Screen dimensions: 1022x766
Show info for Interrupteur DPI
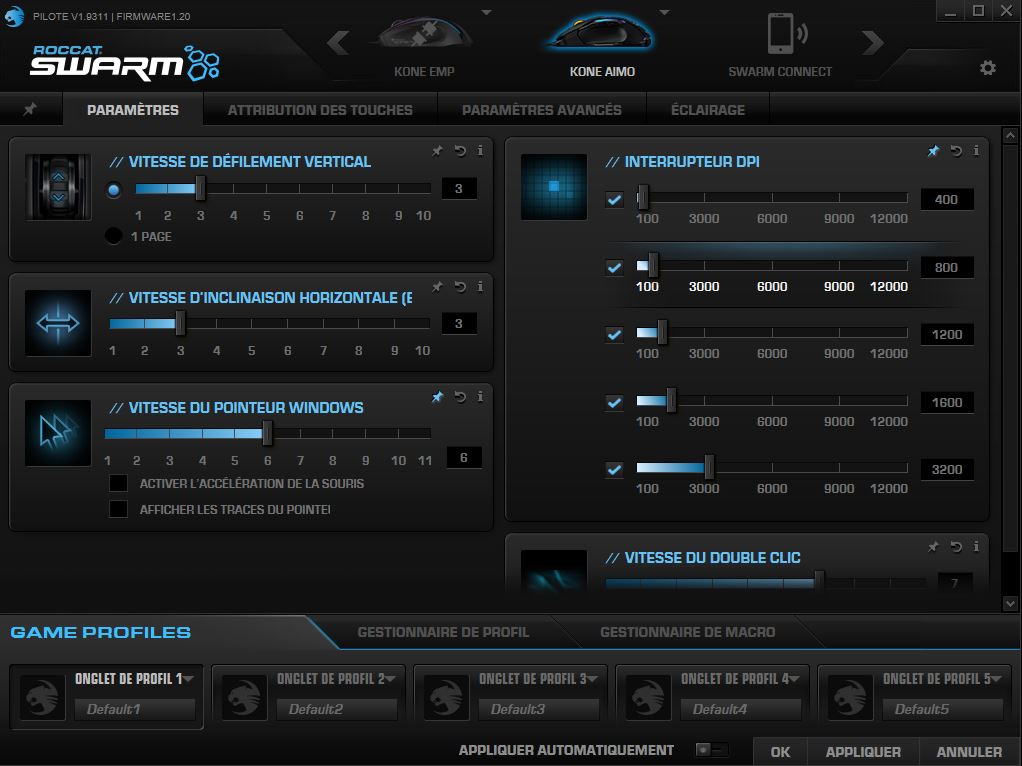(976, 151)
